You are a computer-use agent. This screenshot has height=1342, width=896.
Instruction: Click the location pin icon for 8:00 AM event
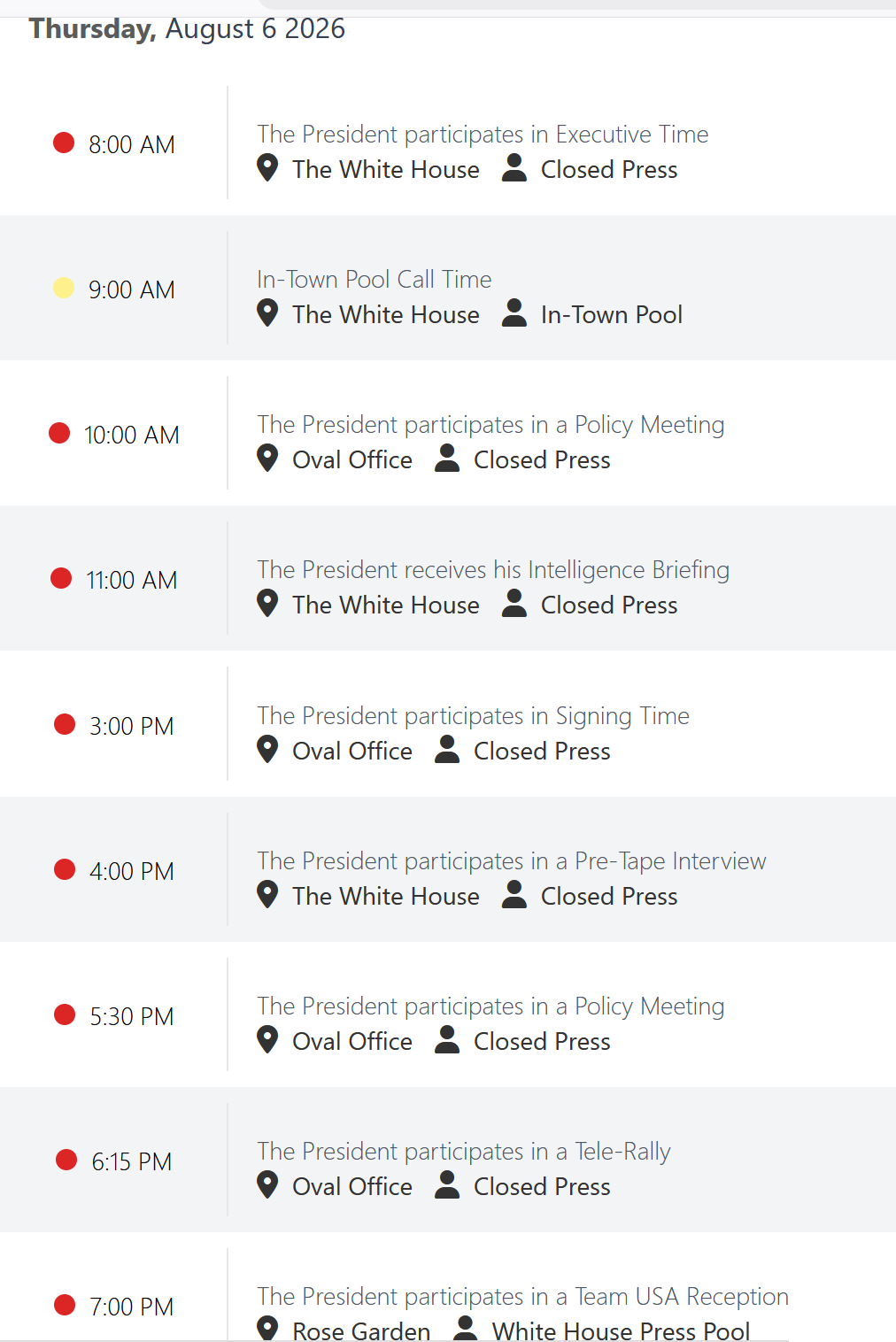coord(267,167)
